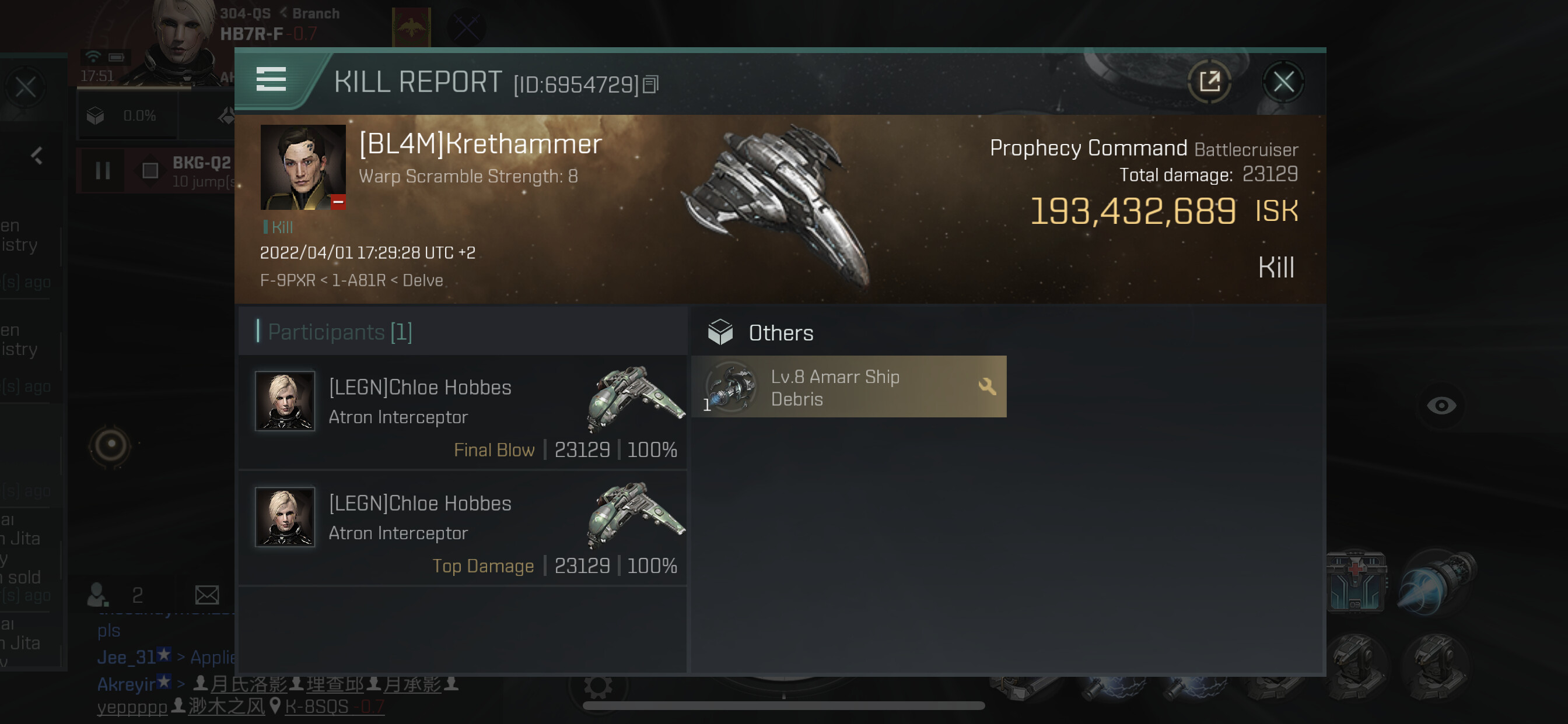
Task: Click the wrench icon on Amarr Ship Debris
Action: 986,386
